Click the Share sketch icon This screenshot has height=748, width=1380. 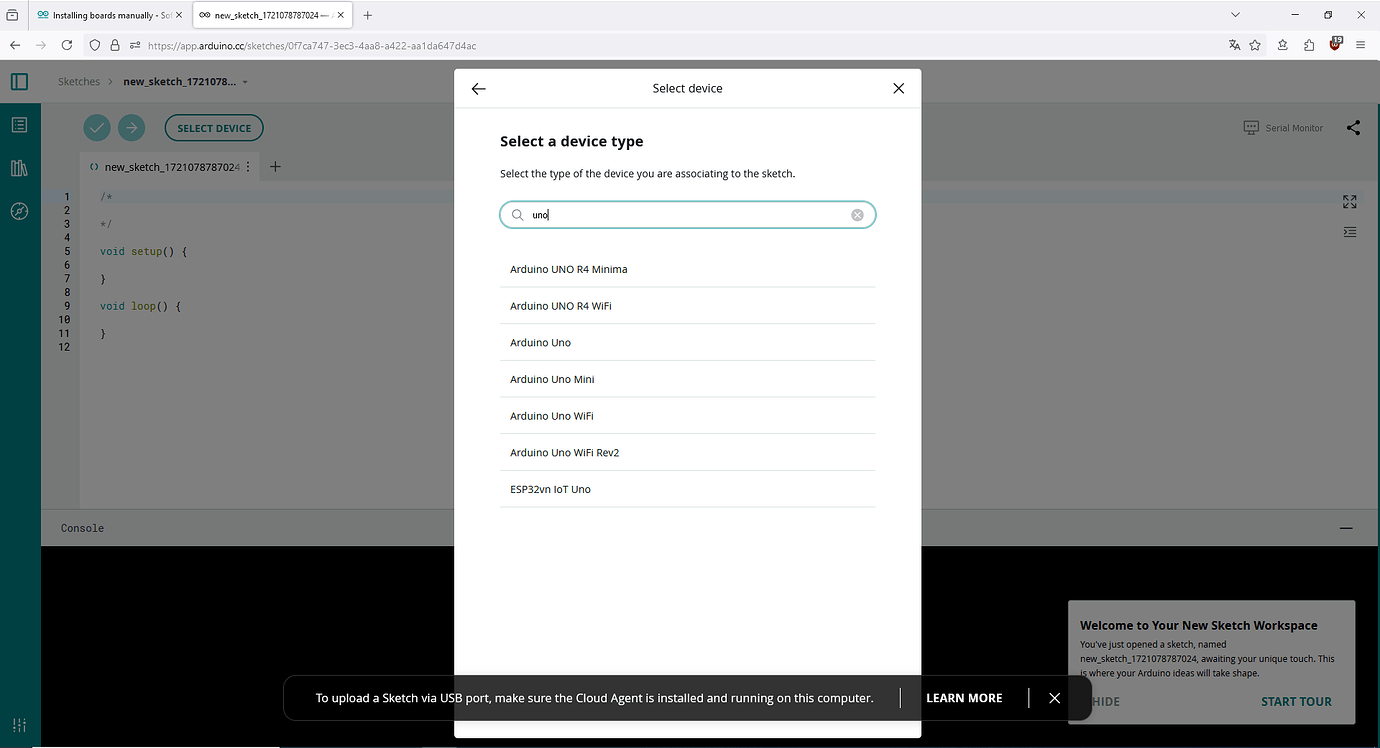pos(1353,128)
